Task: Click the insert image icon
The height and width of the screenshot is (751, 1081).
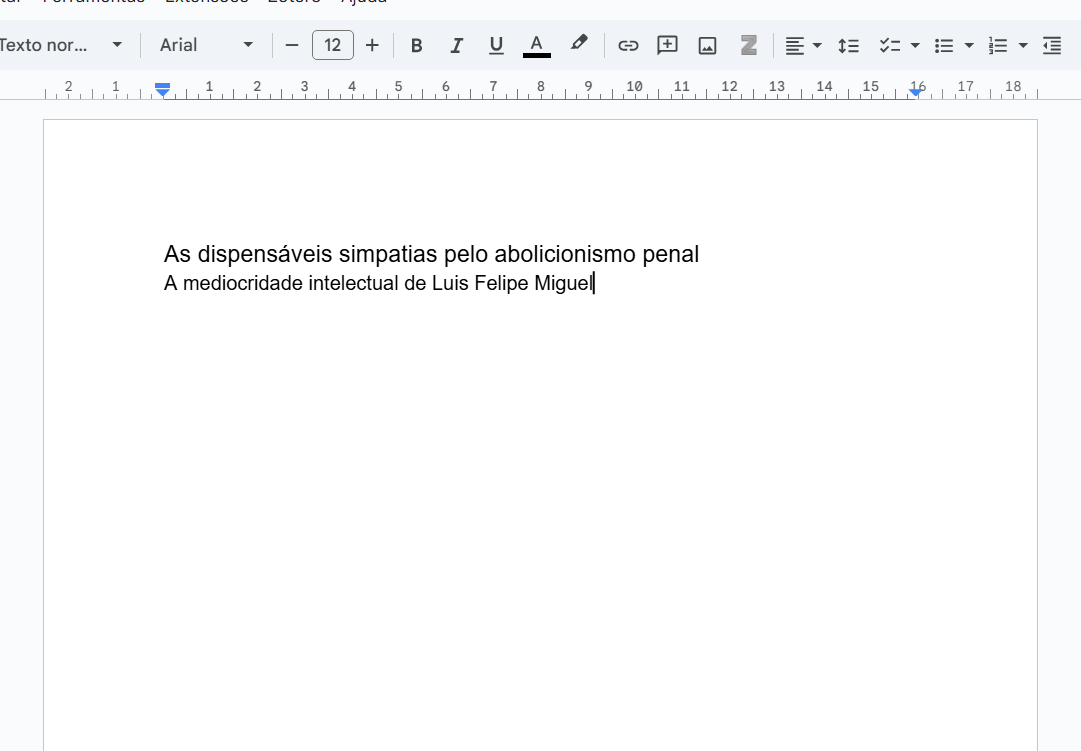Action: click(x=708, y=45)
